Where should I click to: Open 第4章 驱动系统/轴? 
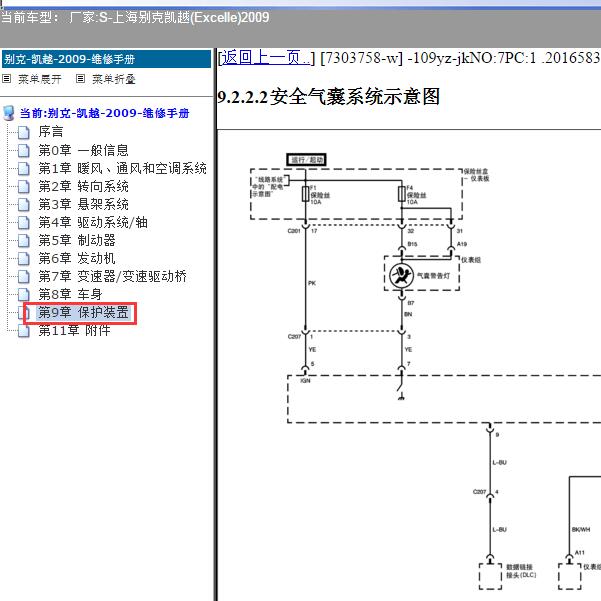click(93, 222)
